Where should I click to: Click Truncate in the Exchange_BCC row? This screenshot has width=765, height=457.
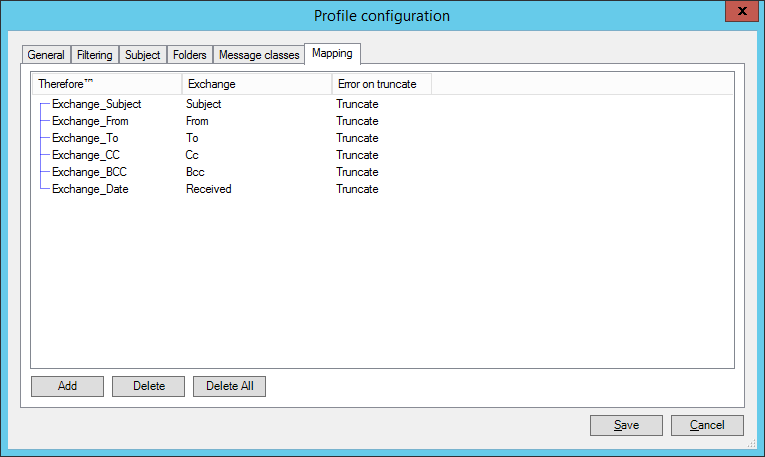coord(357,172)
